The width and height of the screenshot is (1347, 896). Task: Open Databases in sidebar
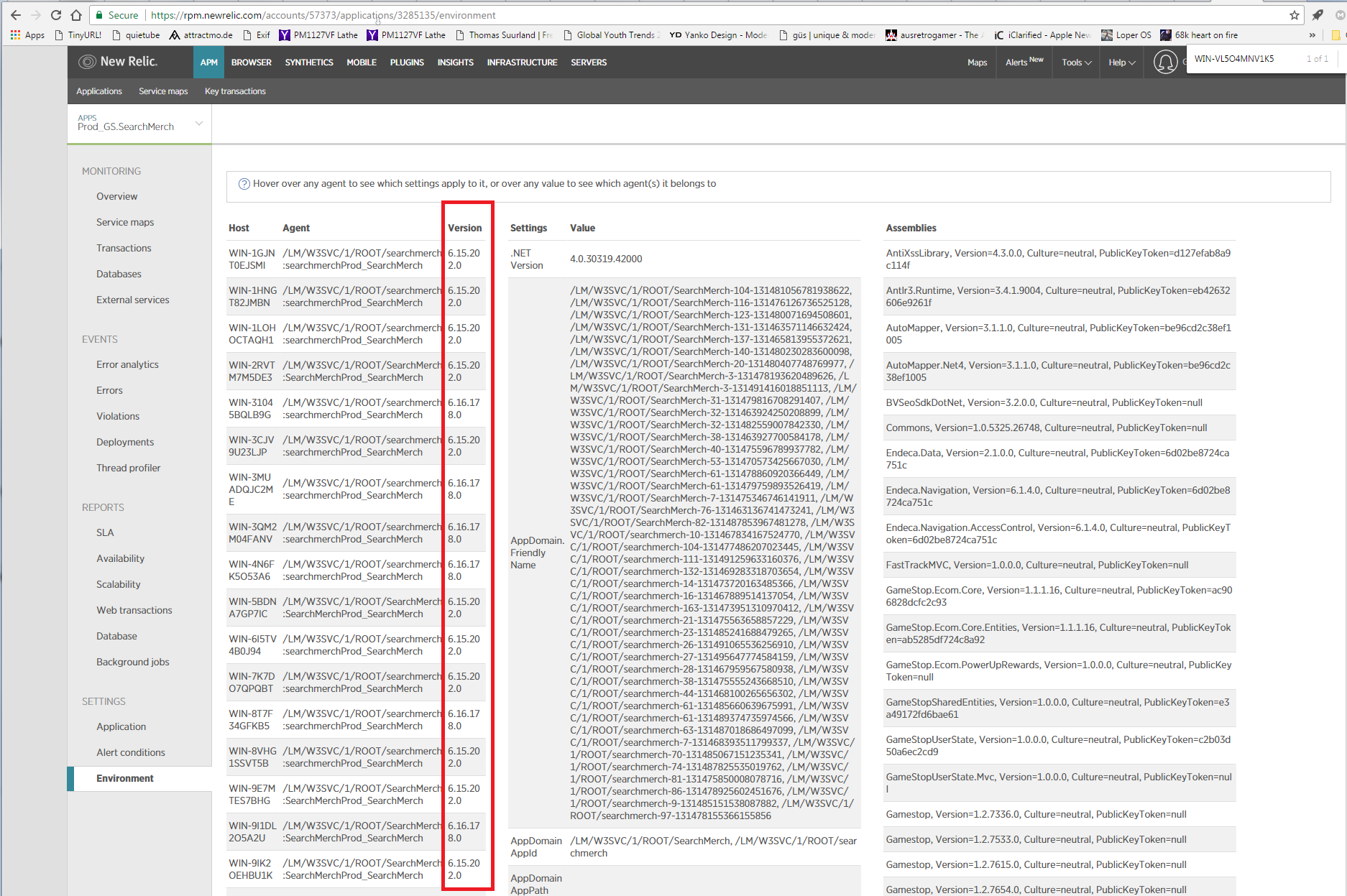pyautogui.click(x=119, y=274)
